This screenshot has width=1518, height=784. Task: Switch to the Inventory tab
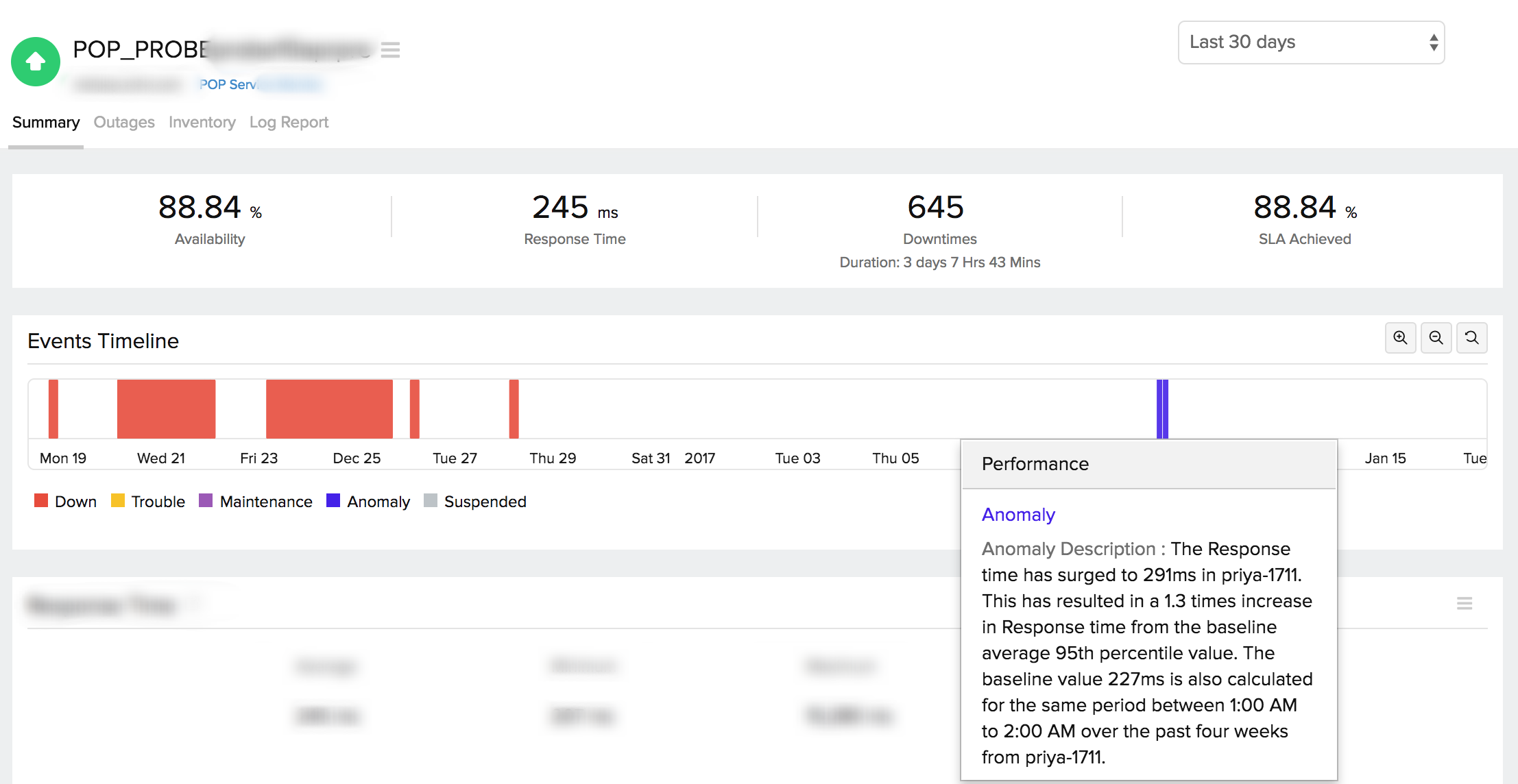[202, 122]
